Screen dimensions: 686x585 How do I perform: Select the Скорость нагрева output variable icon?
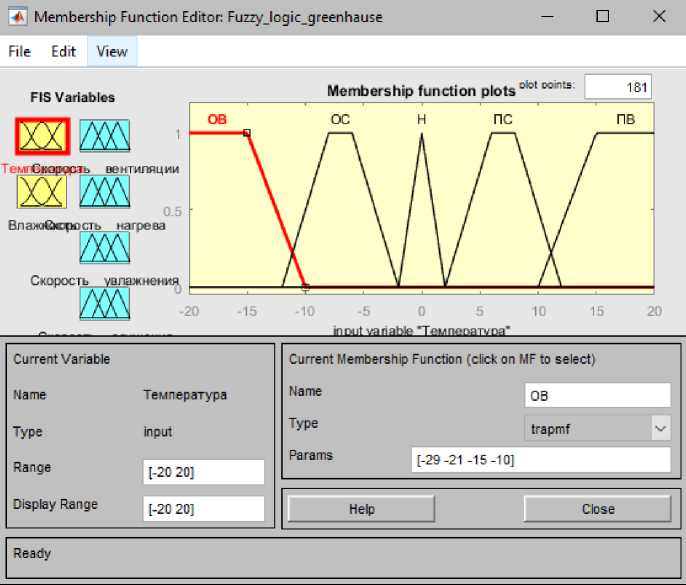pyautogui.click(x=105, y=192)
